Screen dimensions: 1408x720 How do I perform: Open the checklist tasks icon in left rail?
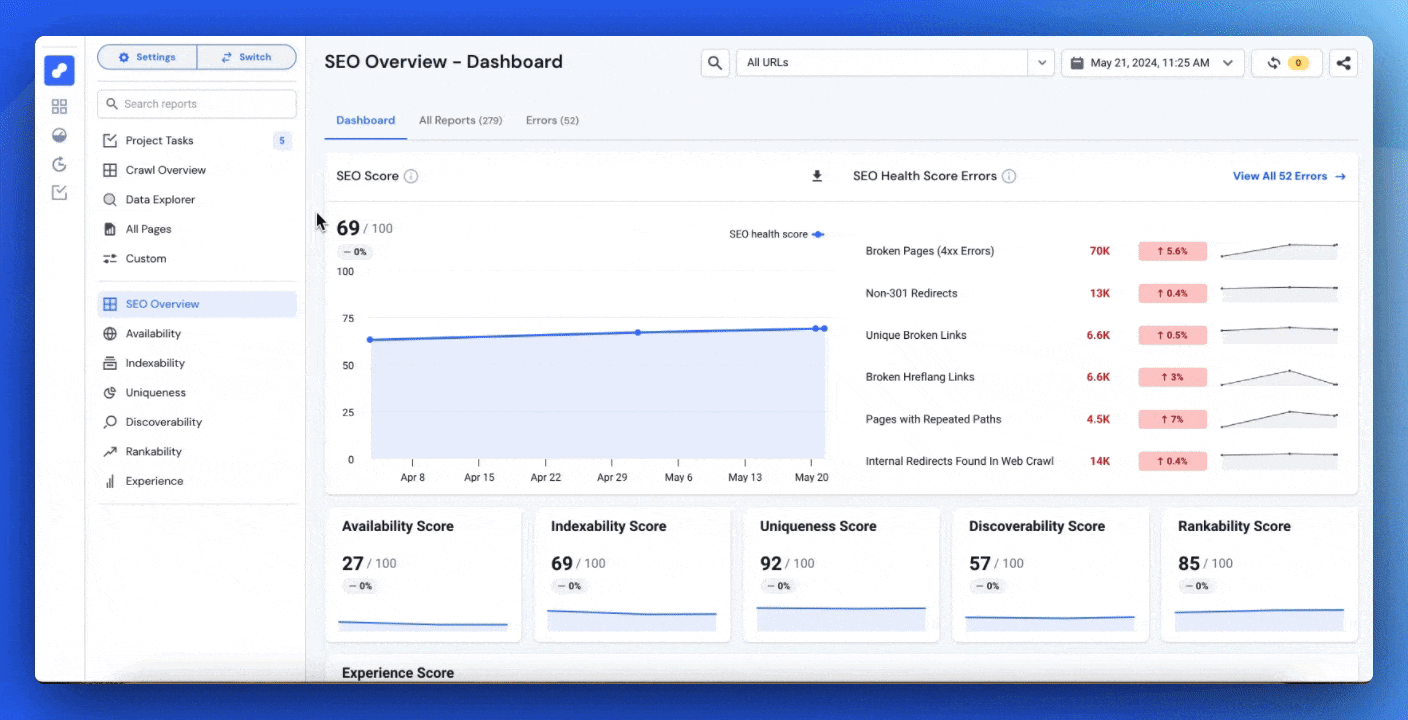click(59, 192)
